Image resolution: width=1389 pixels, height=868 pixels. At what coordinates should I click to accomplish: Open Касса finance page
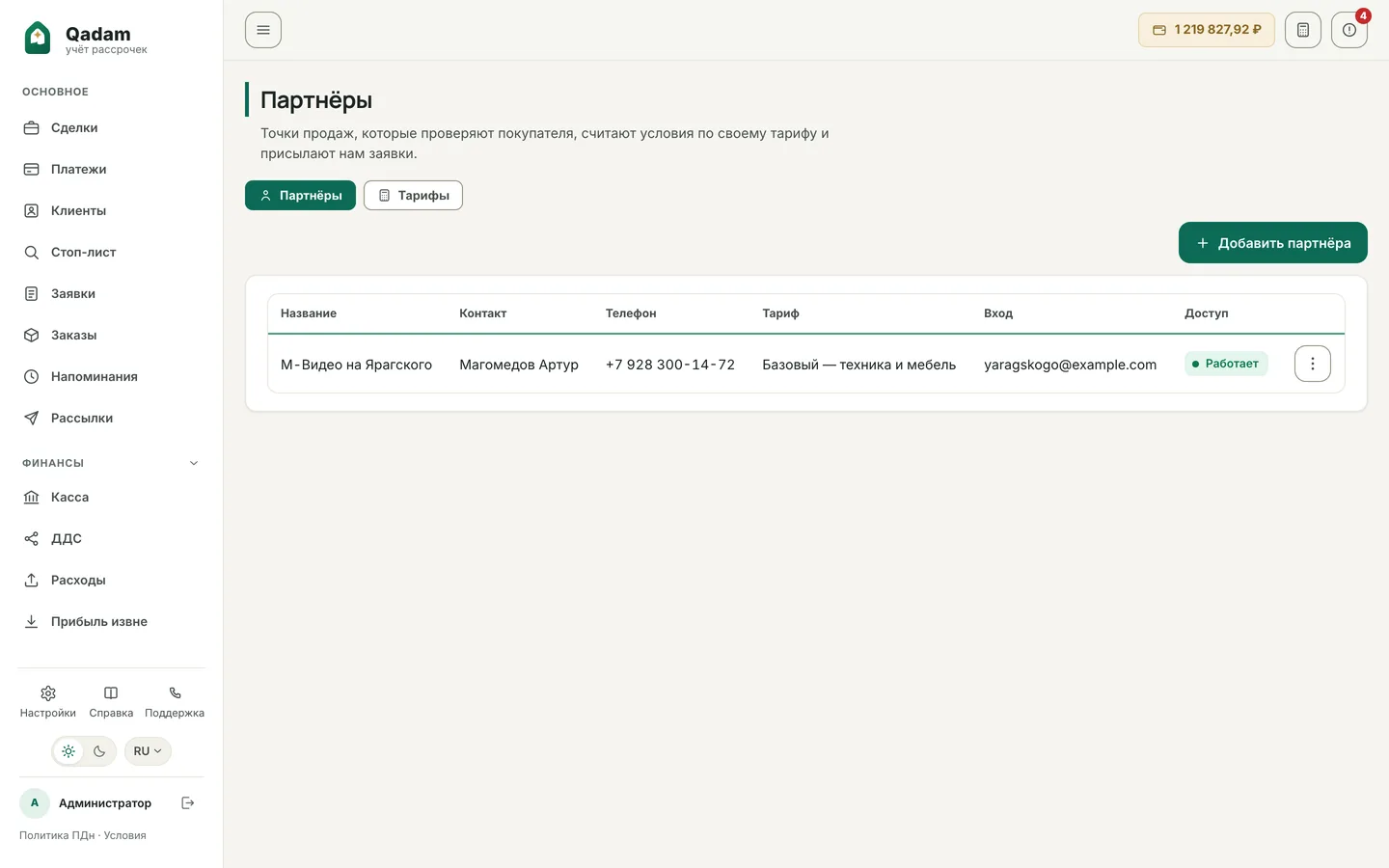[x=112, y=498]
